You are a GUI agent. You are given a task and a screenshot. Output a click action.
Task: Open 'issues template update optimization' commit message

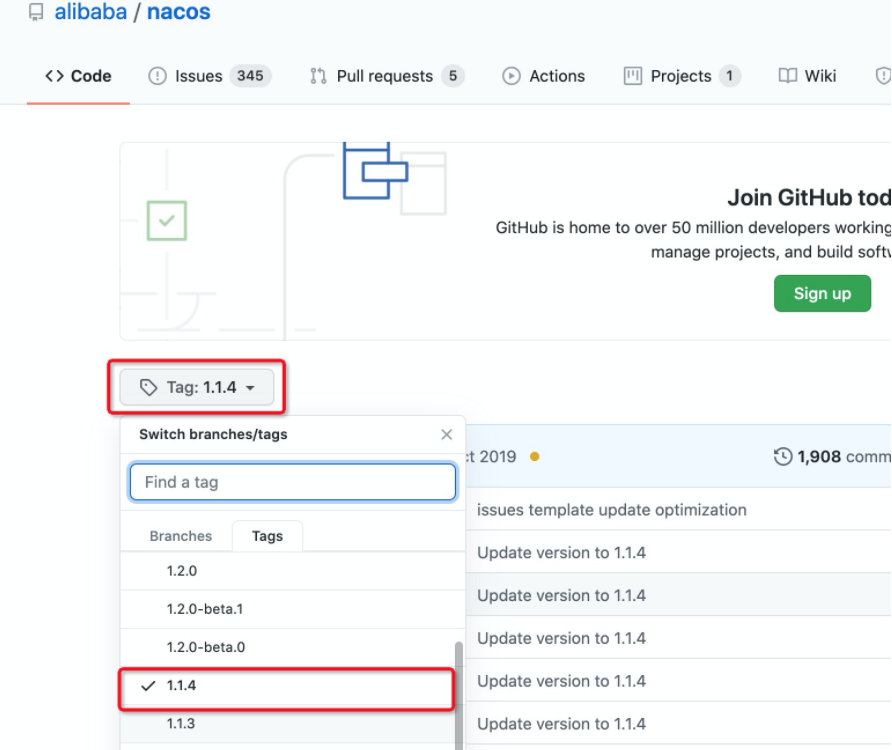coord(612,510)
